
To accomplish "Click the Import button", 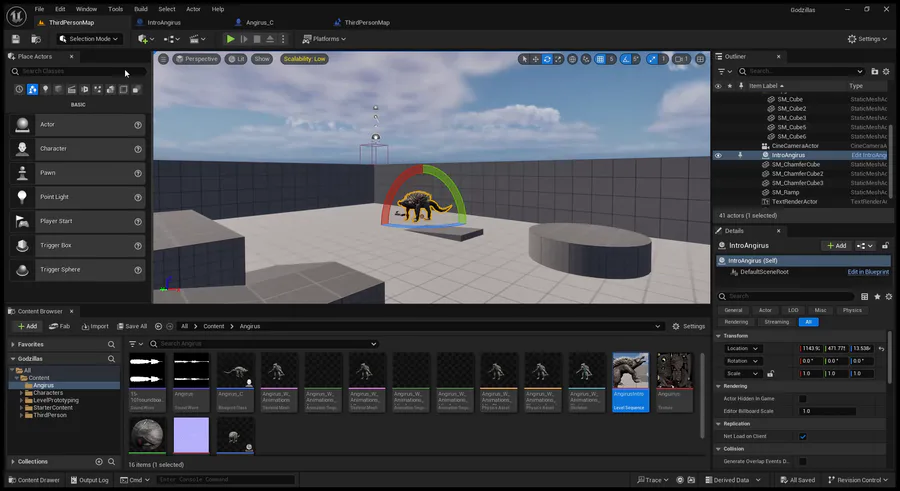I will (x=95, y=326).
